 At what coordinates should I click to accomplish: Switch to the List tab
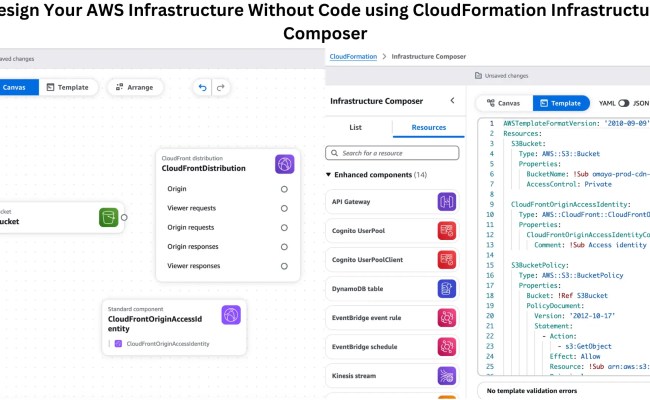pyautogui.click(x=355, y=127)
